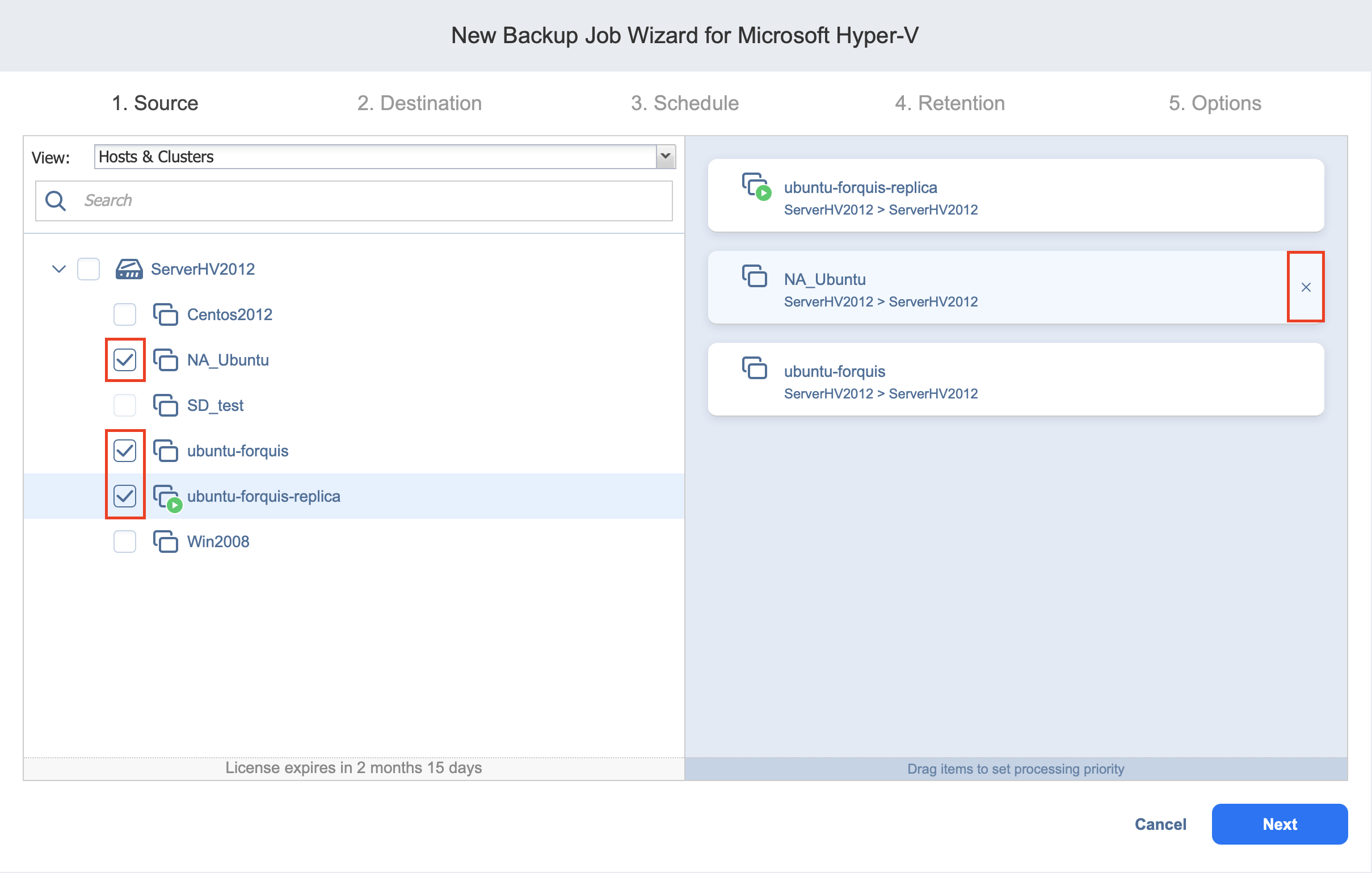Viewport: 1372px width, 873px height.
Task: Click the magnifying glass search icon
Action: [56, 200]
